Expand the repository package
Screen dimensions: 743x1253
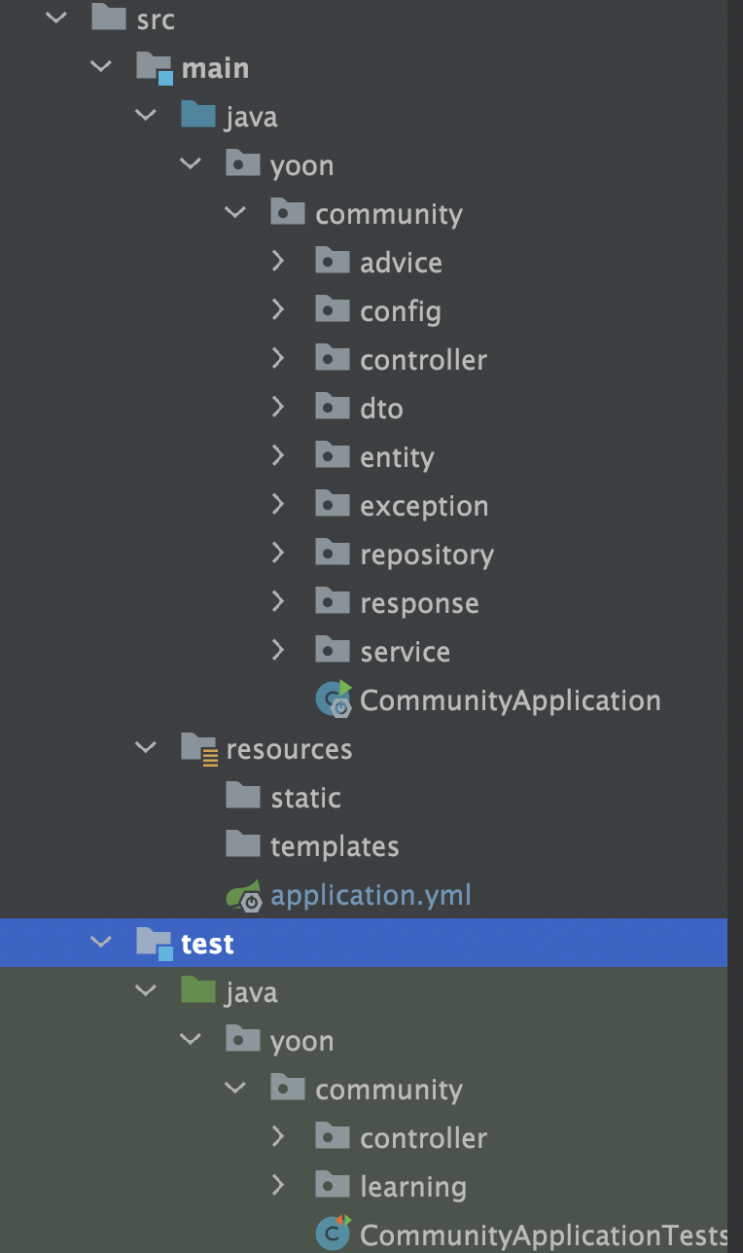click(278, 553)
